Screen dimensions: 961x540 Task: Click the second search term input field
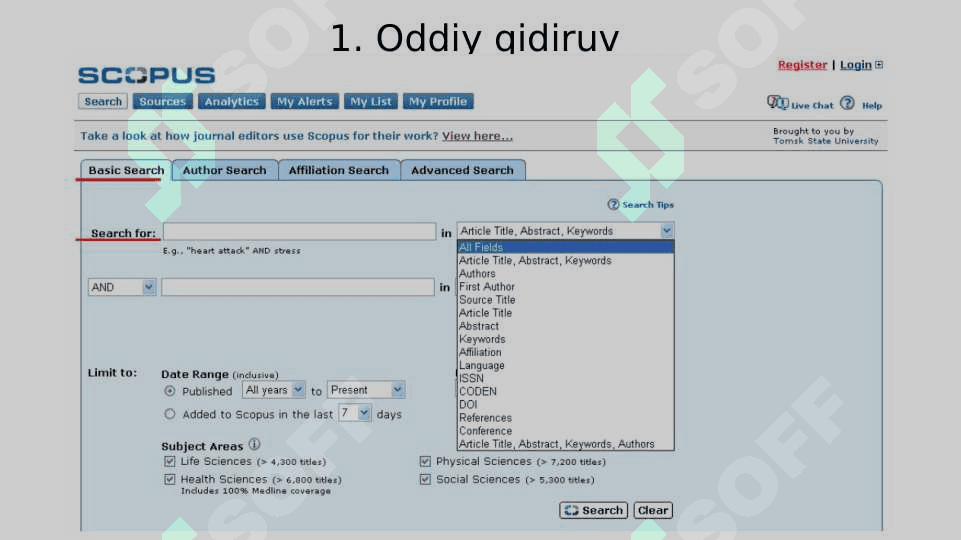[298, 287]
